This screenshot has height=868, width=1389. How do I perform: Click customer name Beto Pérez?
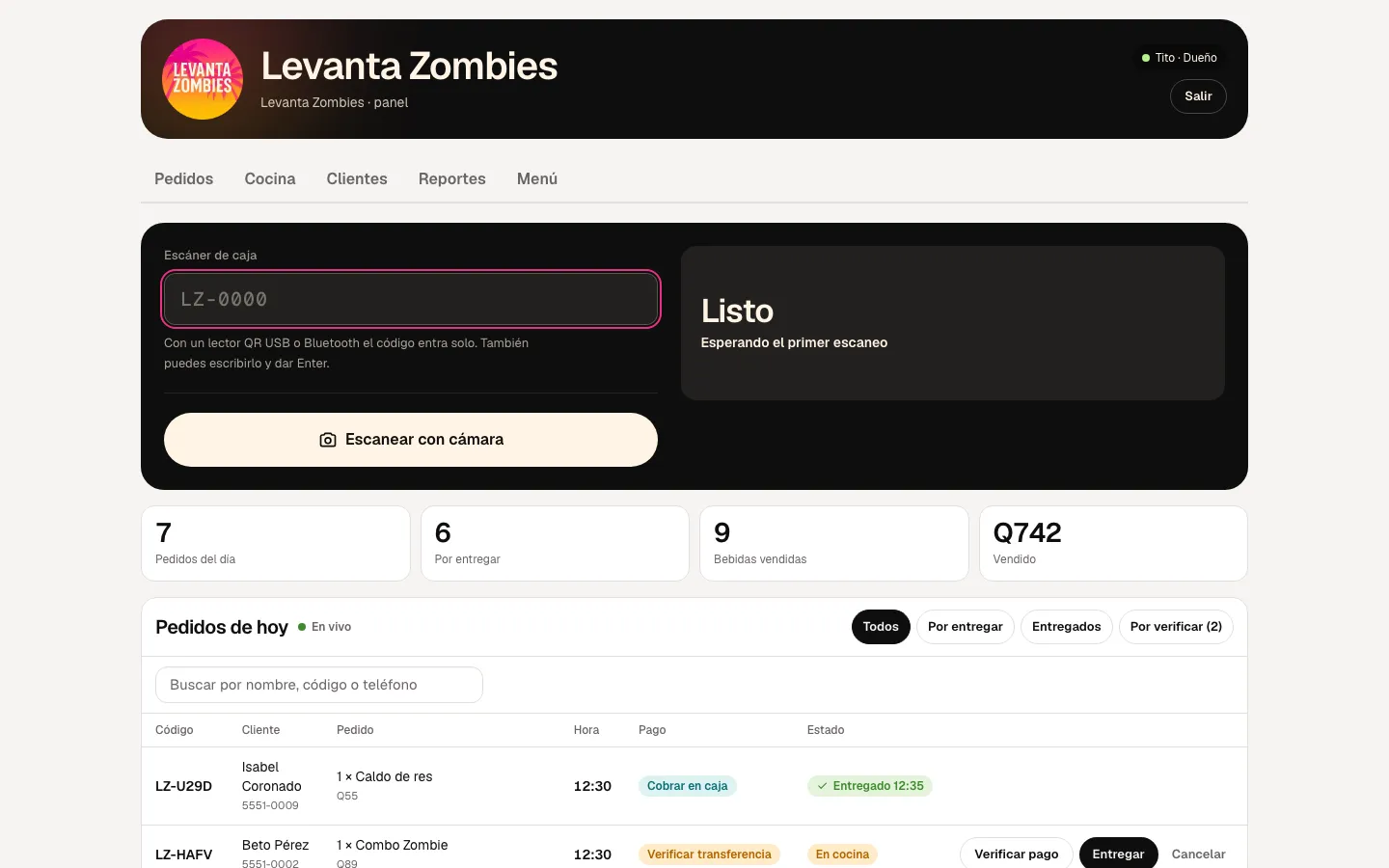pos(275,845)
